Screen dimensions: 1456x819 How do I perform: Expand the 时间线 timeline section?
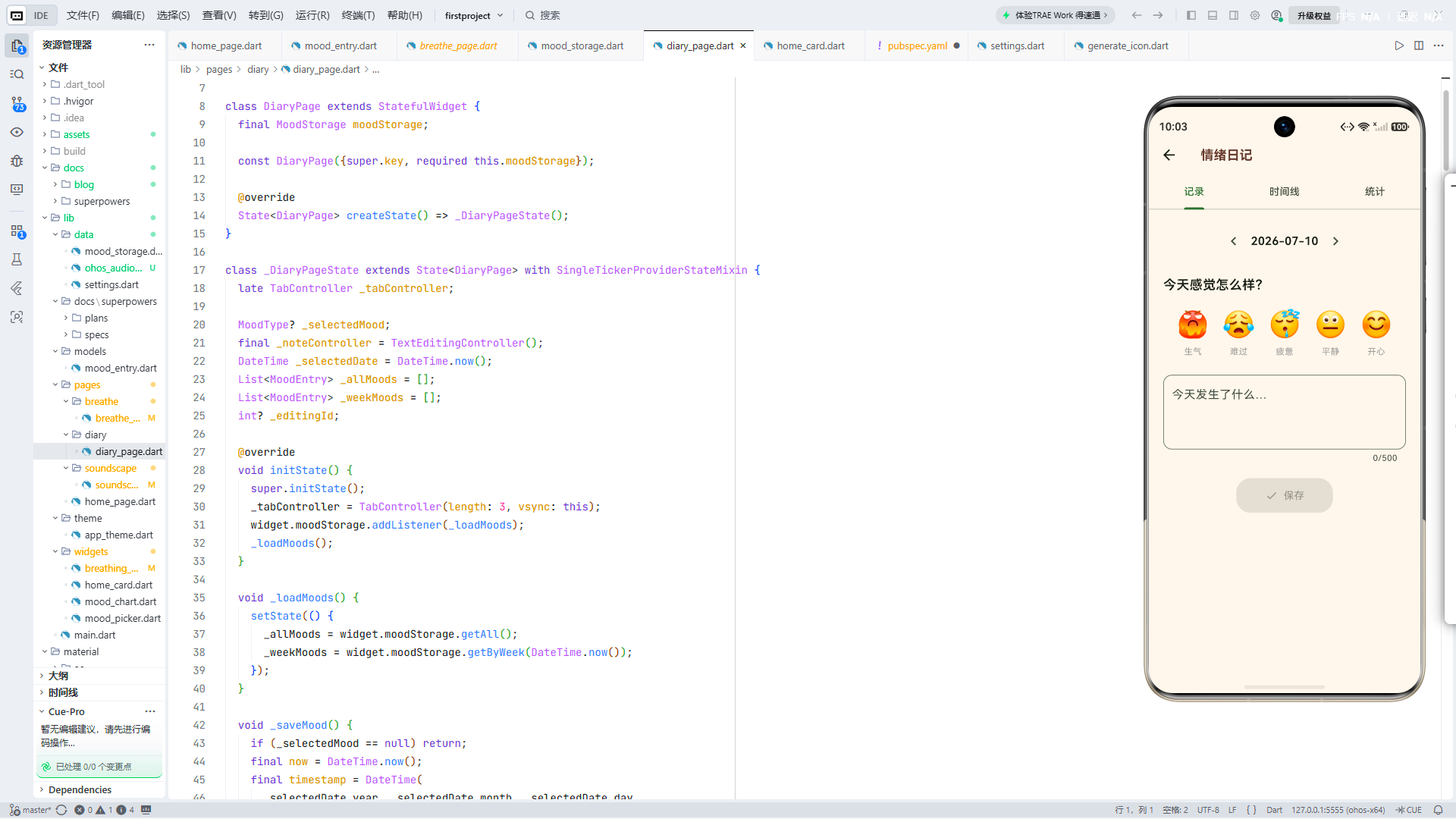tap(99, 692)
